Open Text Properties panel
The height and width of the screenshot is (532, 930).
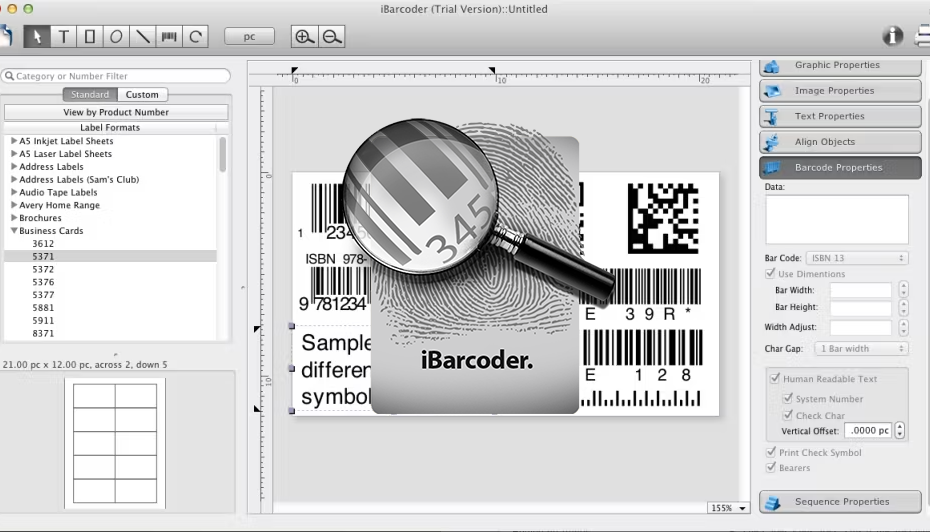tap(840, 116)
